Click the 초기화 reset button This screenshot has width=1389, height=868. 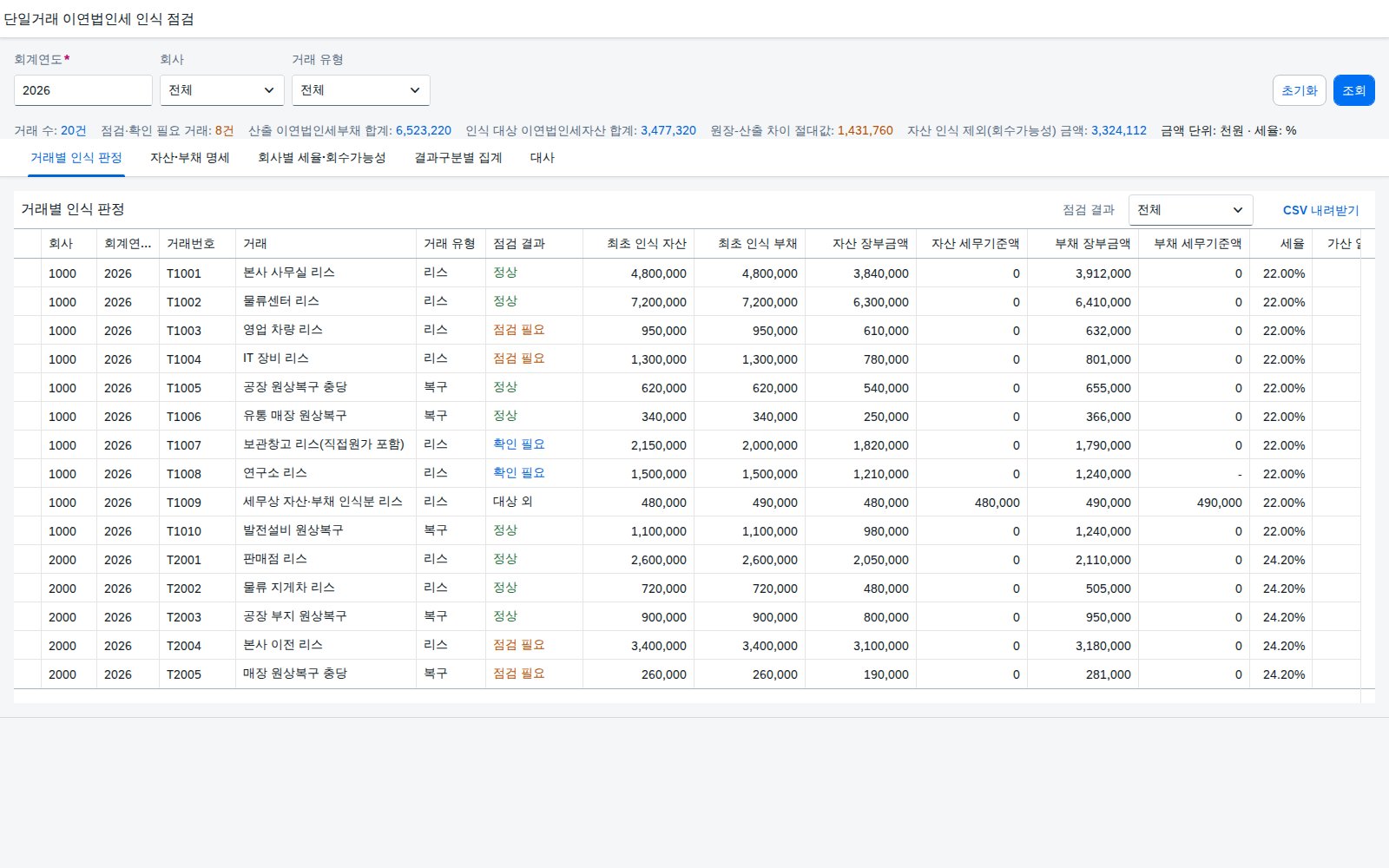(x=1300, y=90)
